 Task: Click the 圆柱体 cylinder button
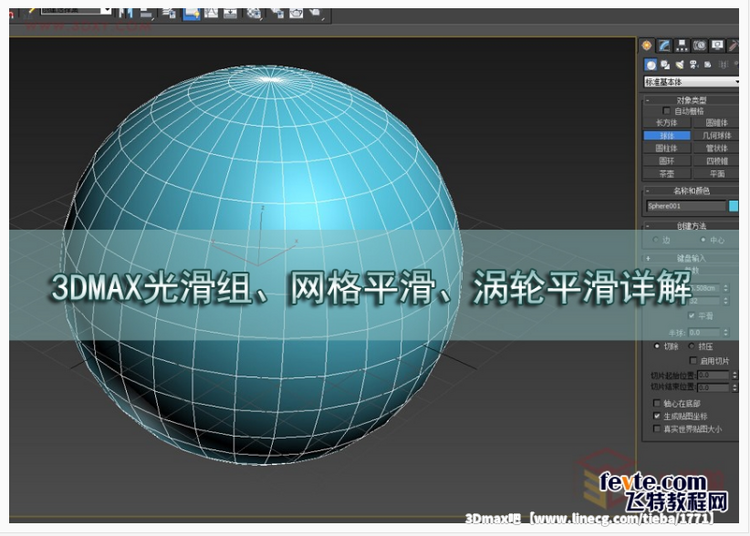(666, 148)
